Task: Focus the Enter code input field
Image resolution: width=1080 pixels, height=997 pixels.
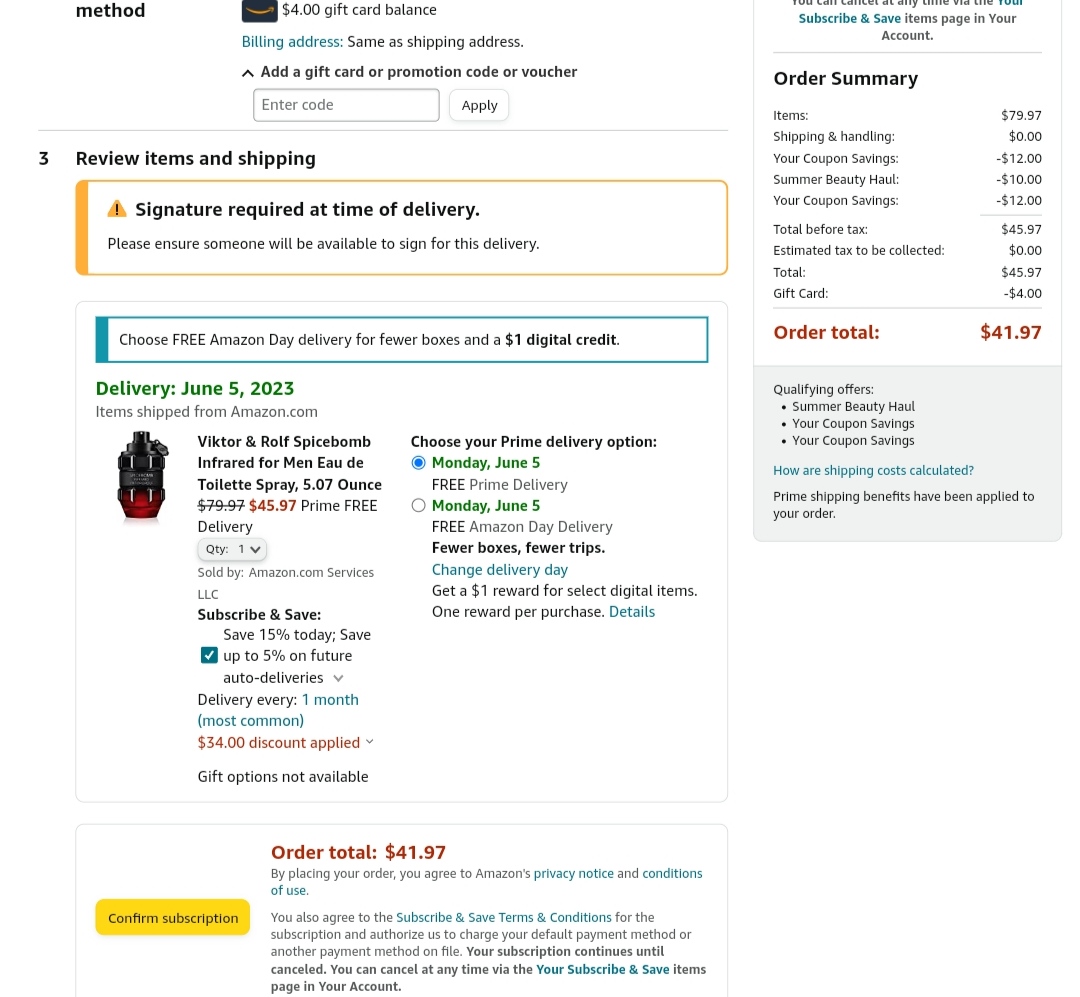Action: point(346,105)
